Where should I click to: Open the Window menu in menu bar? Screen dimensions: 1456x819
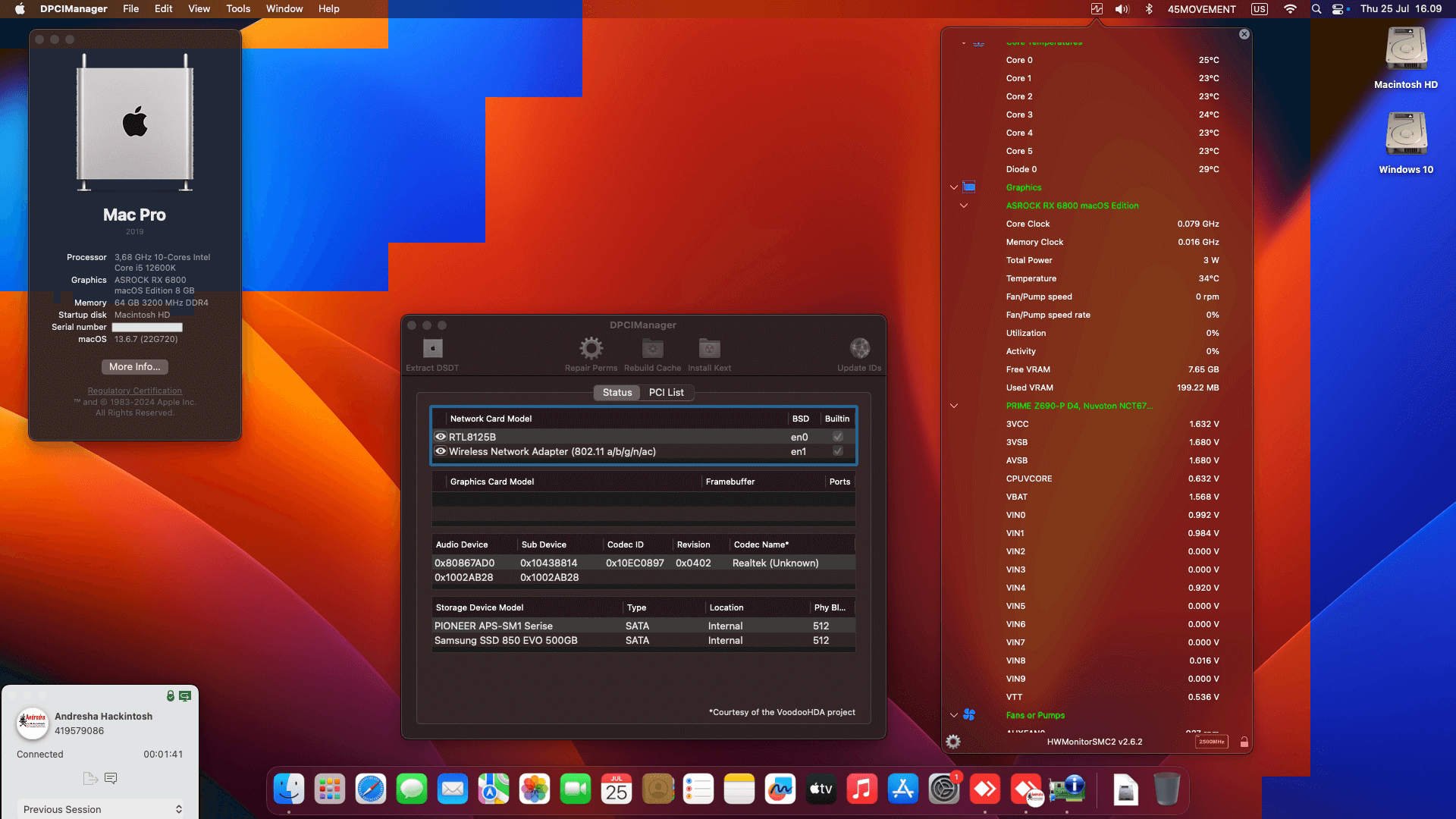point(284,9)
